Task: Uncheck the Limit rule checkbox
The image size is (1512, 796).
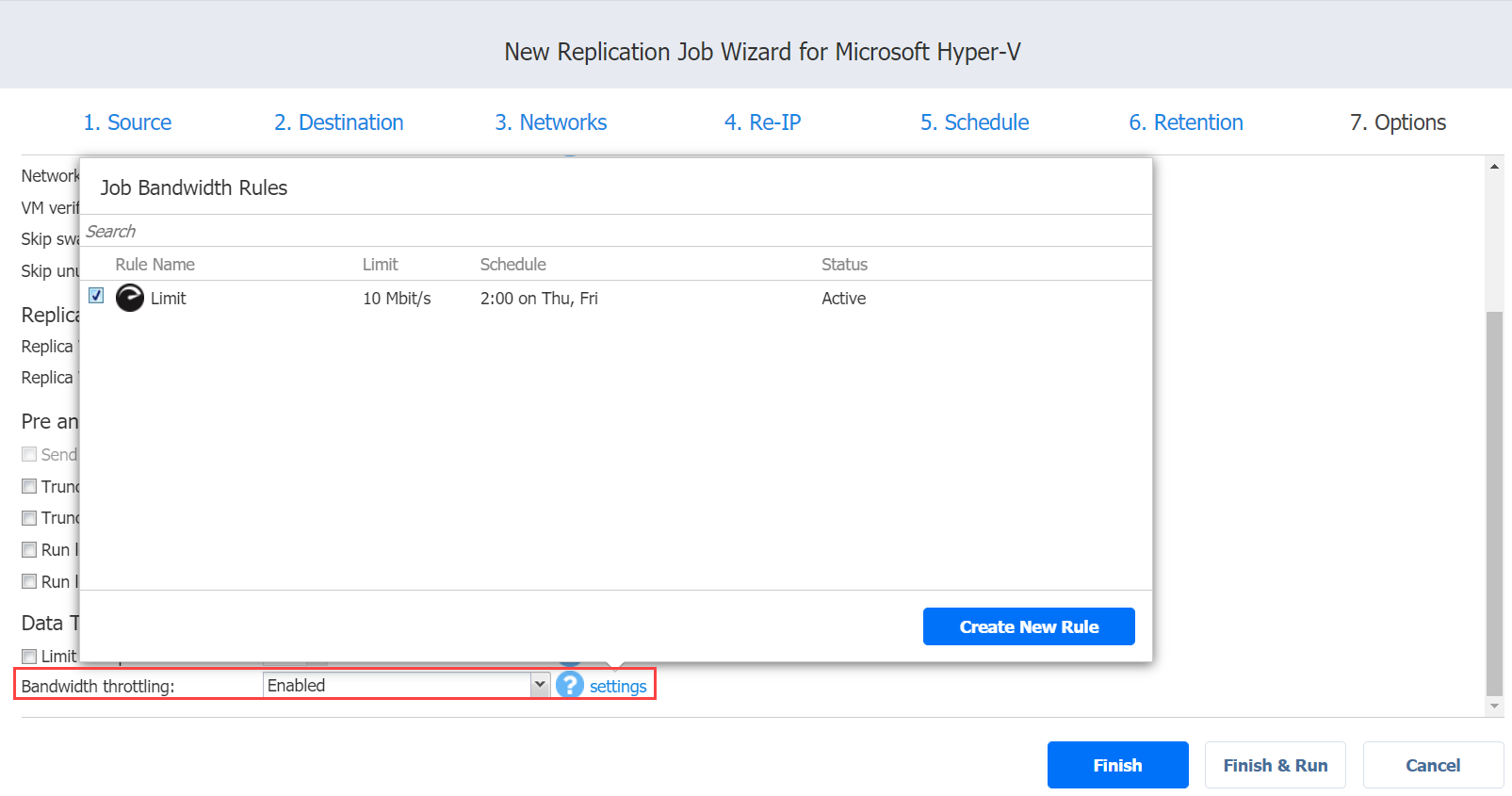Action: click(x=96, y=296)
